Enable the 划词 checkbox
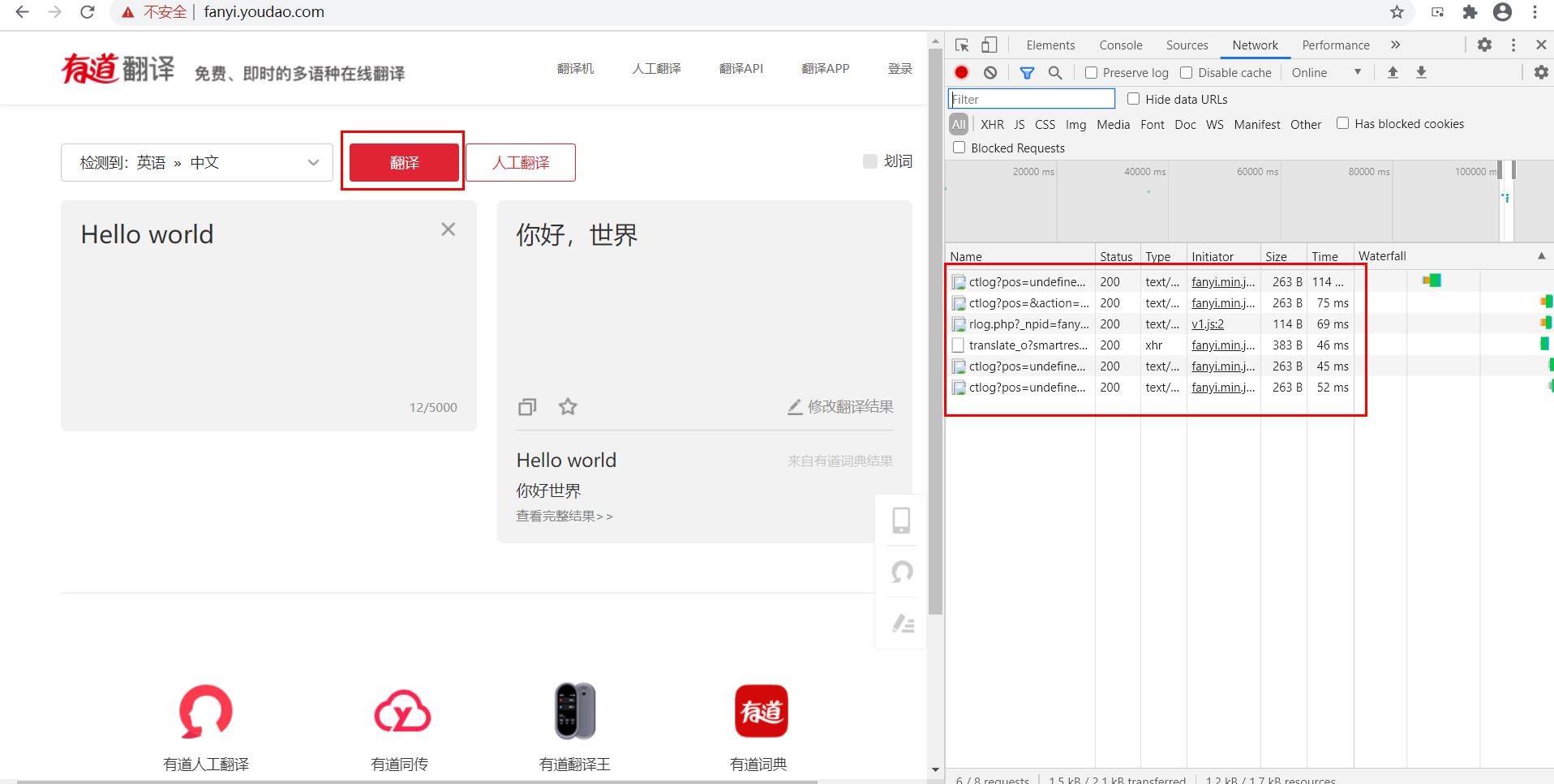The height and width of the screenshot is (784, 1554). [870, 161]
